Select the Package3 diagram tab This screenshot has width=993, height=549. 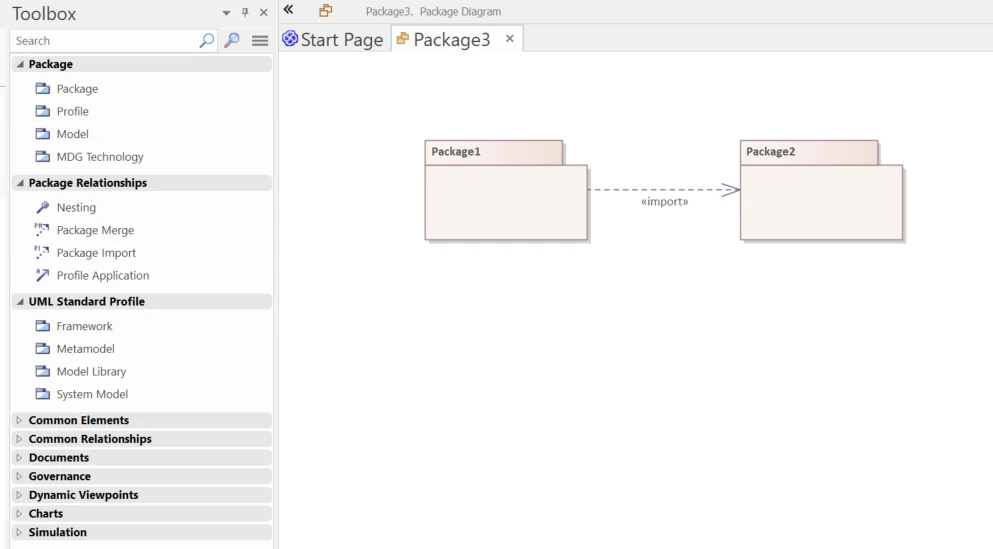443,39
